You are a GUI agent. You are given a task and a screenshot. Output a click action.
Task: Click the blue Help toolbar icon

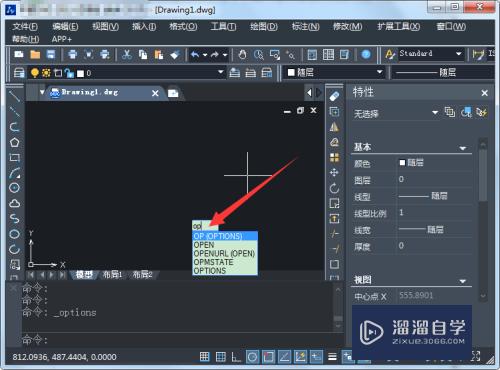point(366,54)
